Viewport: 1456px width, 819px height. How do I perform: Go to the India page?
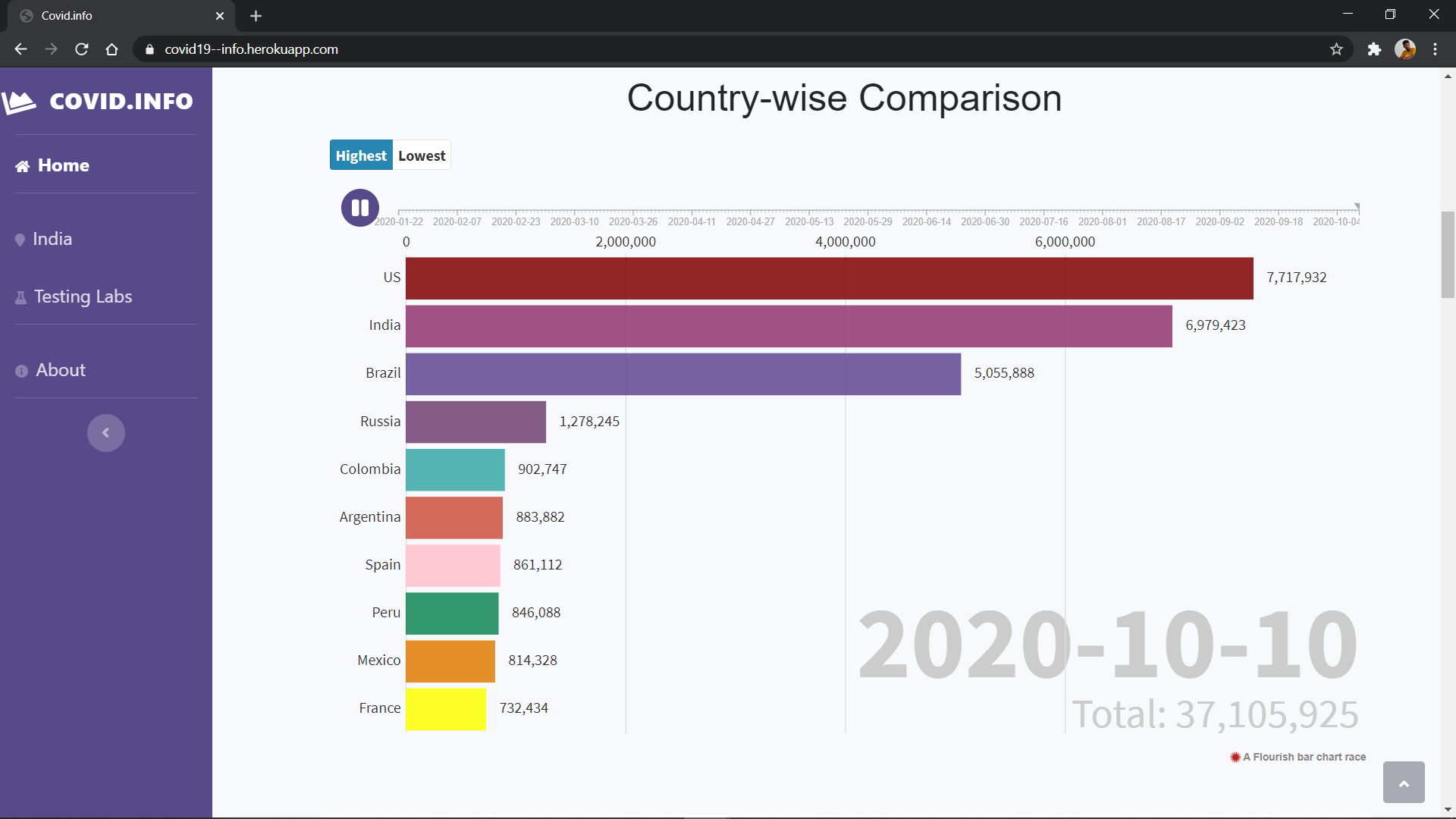pyautogui.click(x=52, y=239)
